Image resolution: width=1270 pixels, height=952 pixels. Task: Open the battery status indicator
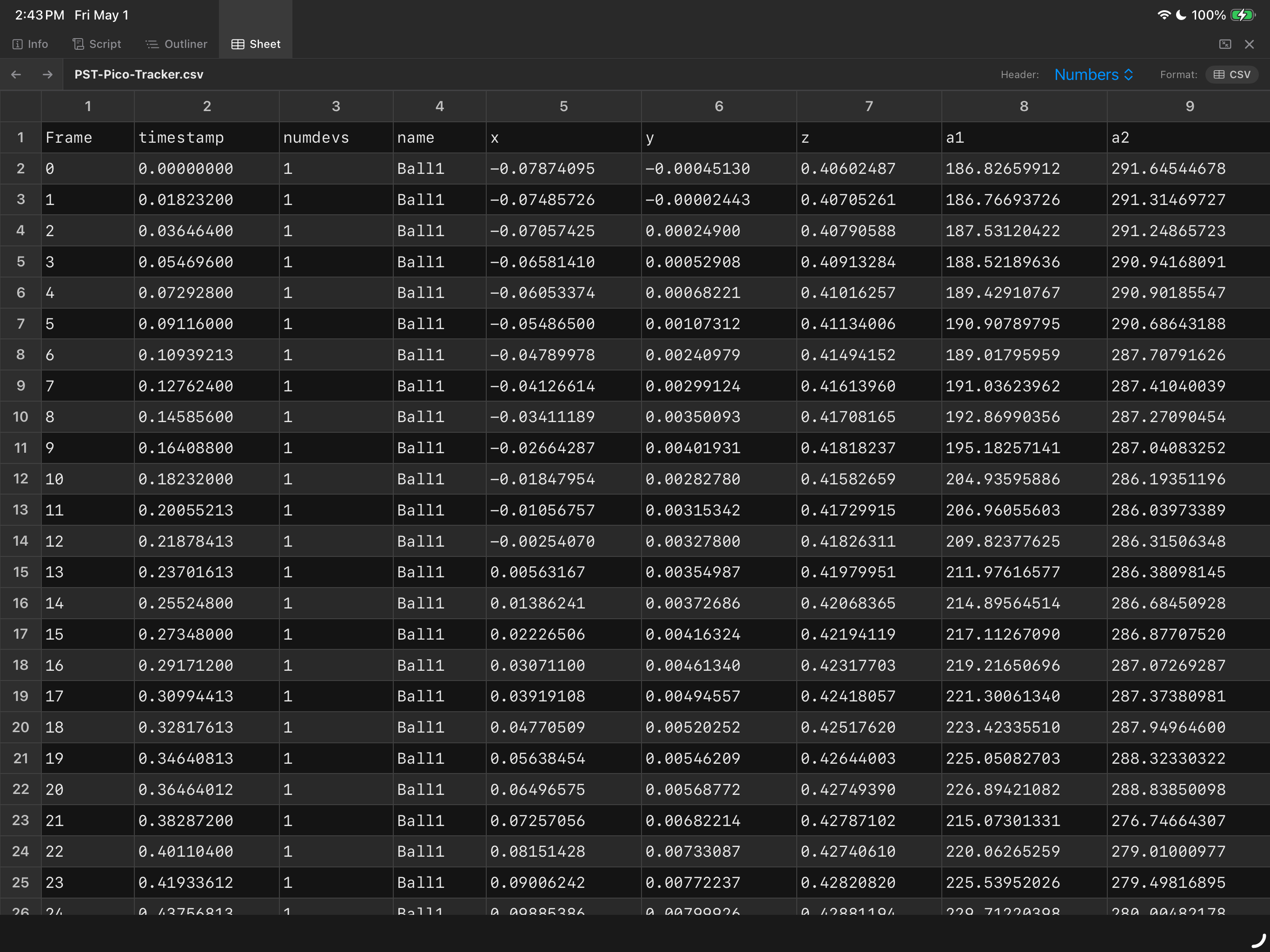(1243, 15)
